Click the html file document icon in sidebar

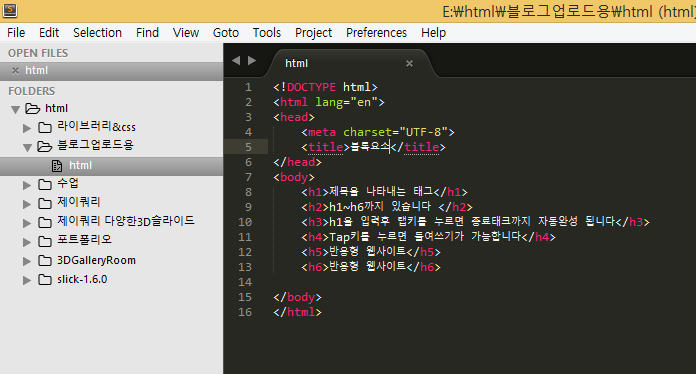(x=57, y=166)
